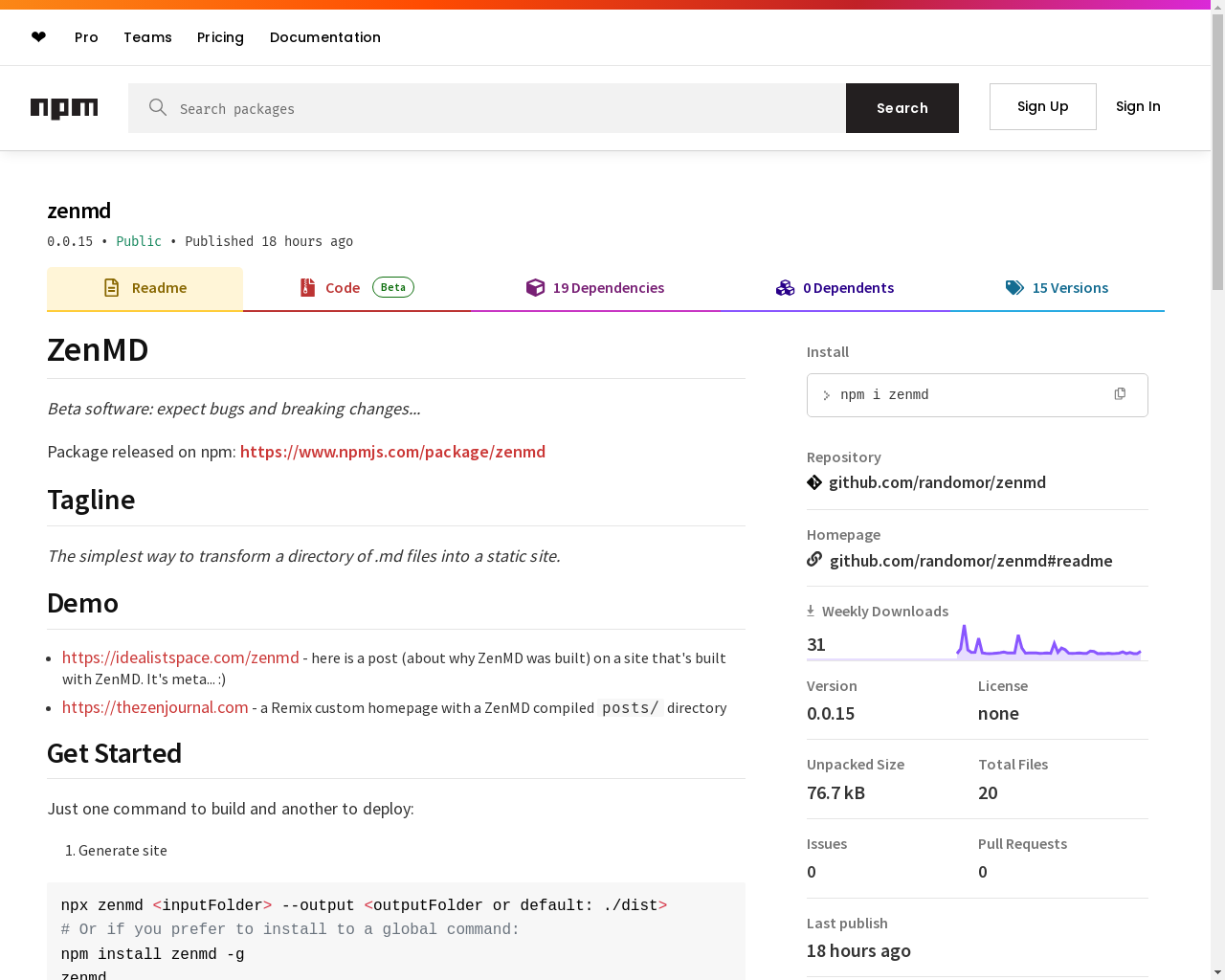Click the Demo heading
1225x980 pixels.
click(82, 603)
